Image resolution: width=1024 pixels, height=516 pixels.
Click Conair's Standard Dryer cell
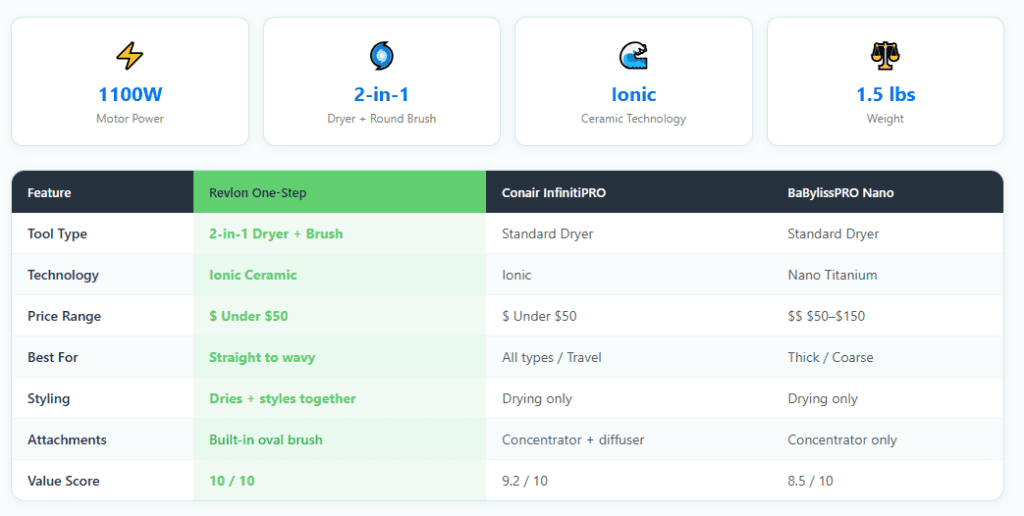[x=629, y=234]
